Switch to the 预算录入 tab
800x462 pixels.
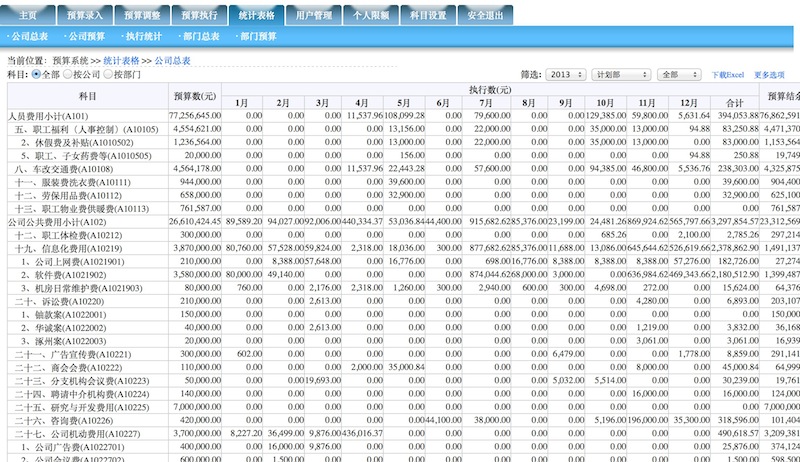[85, 15]
